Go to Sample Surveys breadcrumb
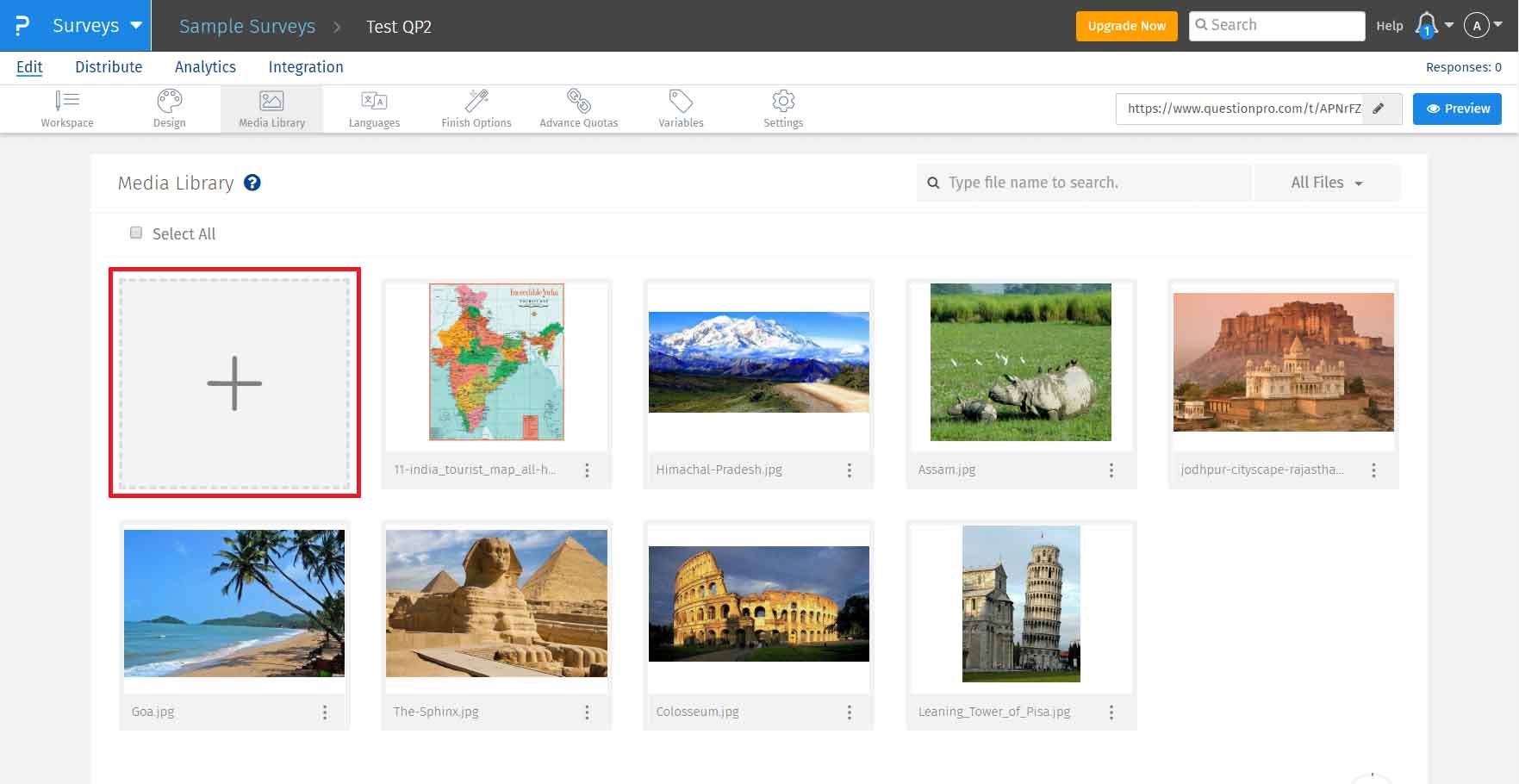This screenshot has height=784, width=1519. point(247,26)
